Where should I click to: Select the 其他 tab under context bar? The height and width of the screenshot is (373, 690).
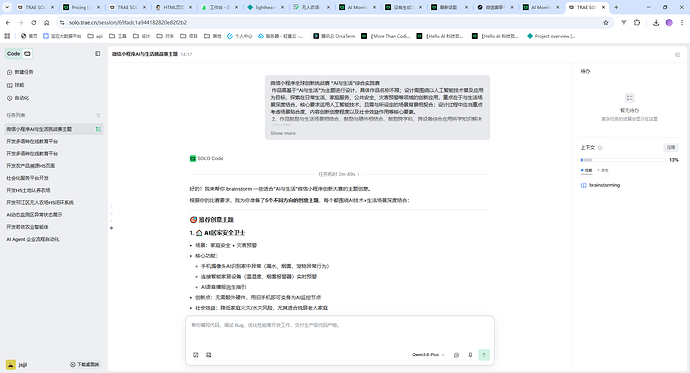(603, 170)
